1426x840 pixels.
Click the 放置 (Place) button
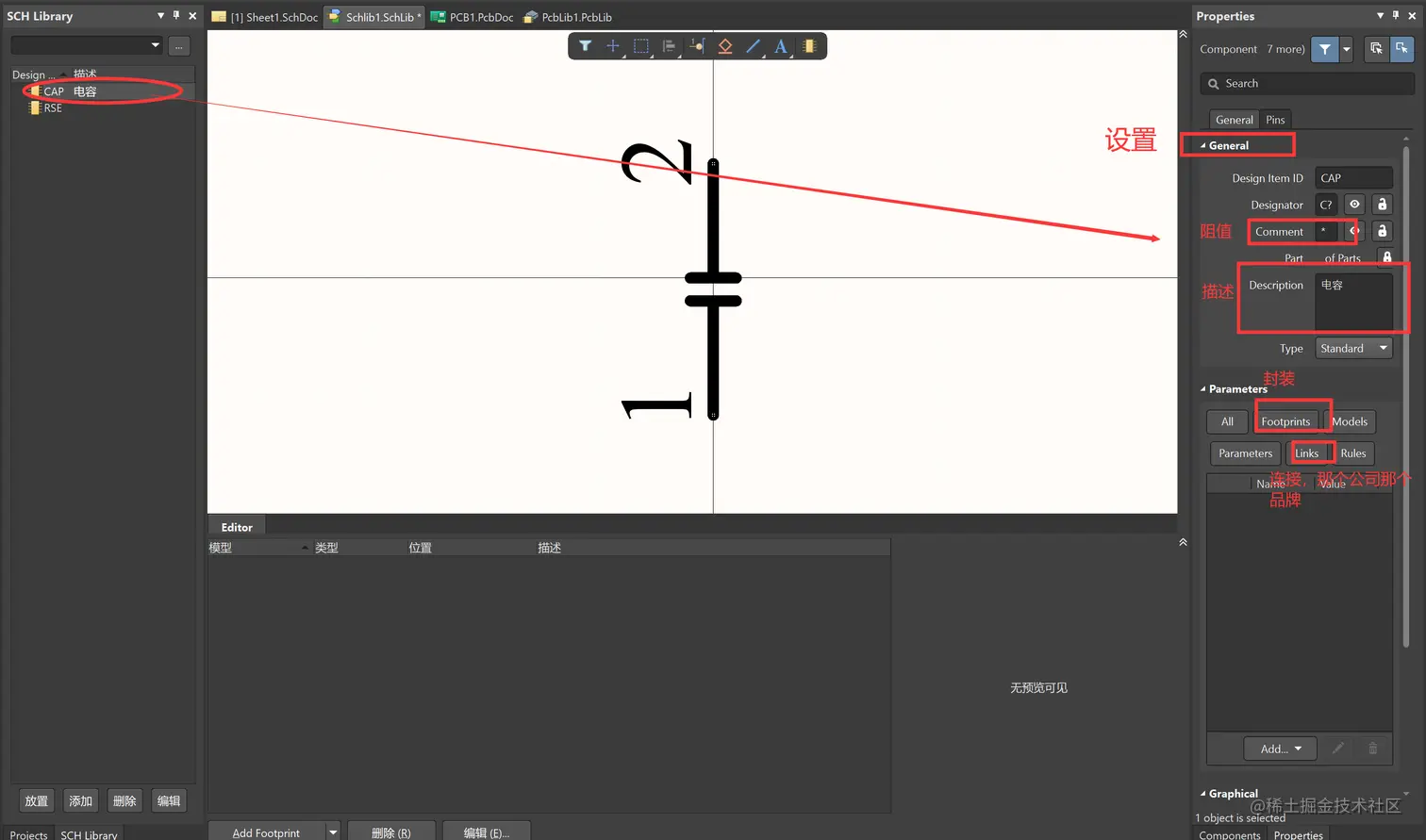coord(37,801)
